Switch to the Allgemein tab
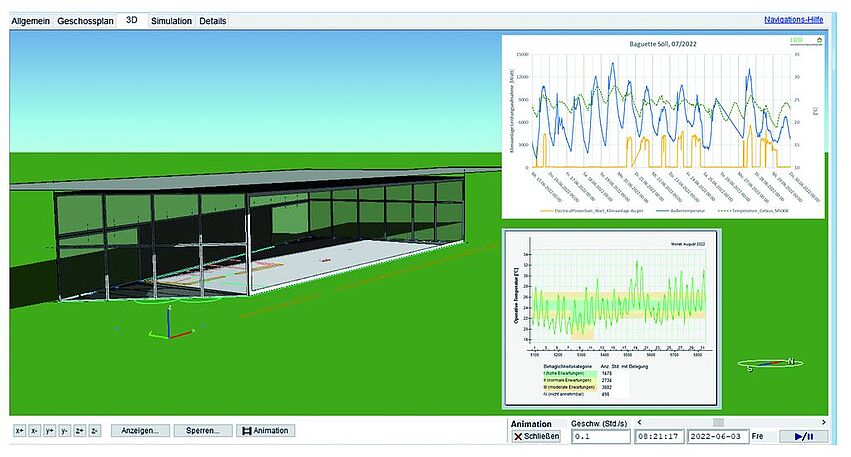851x457 pixels. tap(30, 21)
